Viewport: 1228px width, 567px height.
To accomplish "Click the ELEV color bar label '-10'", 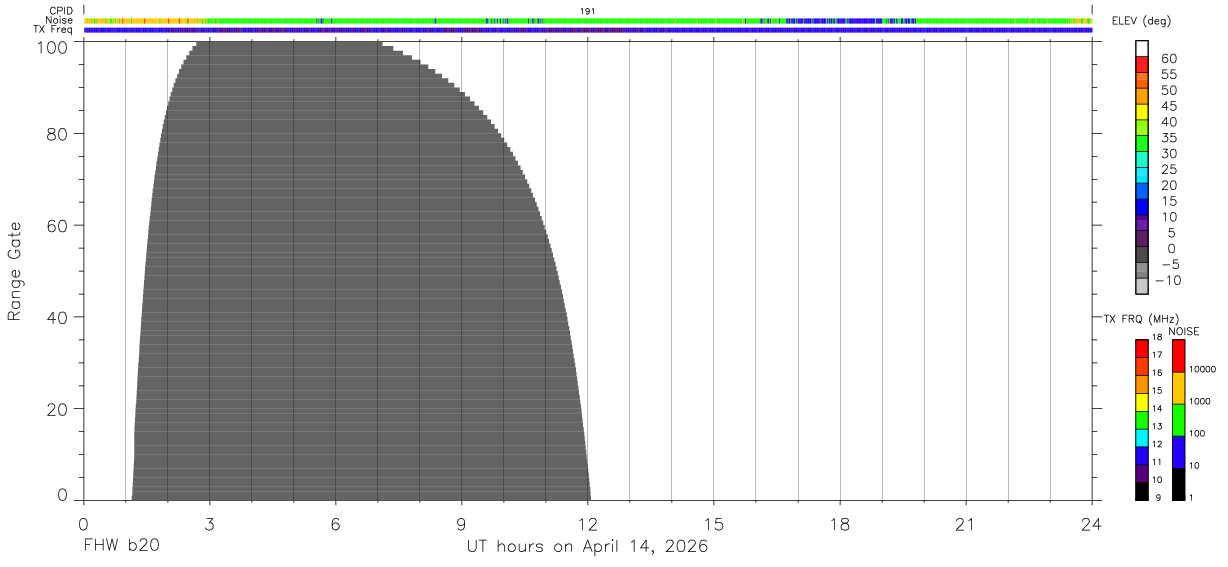I will coord(1168,281).
